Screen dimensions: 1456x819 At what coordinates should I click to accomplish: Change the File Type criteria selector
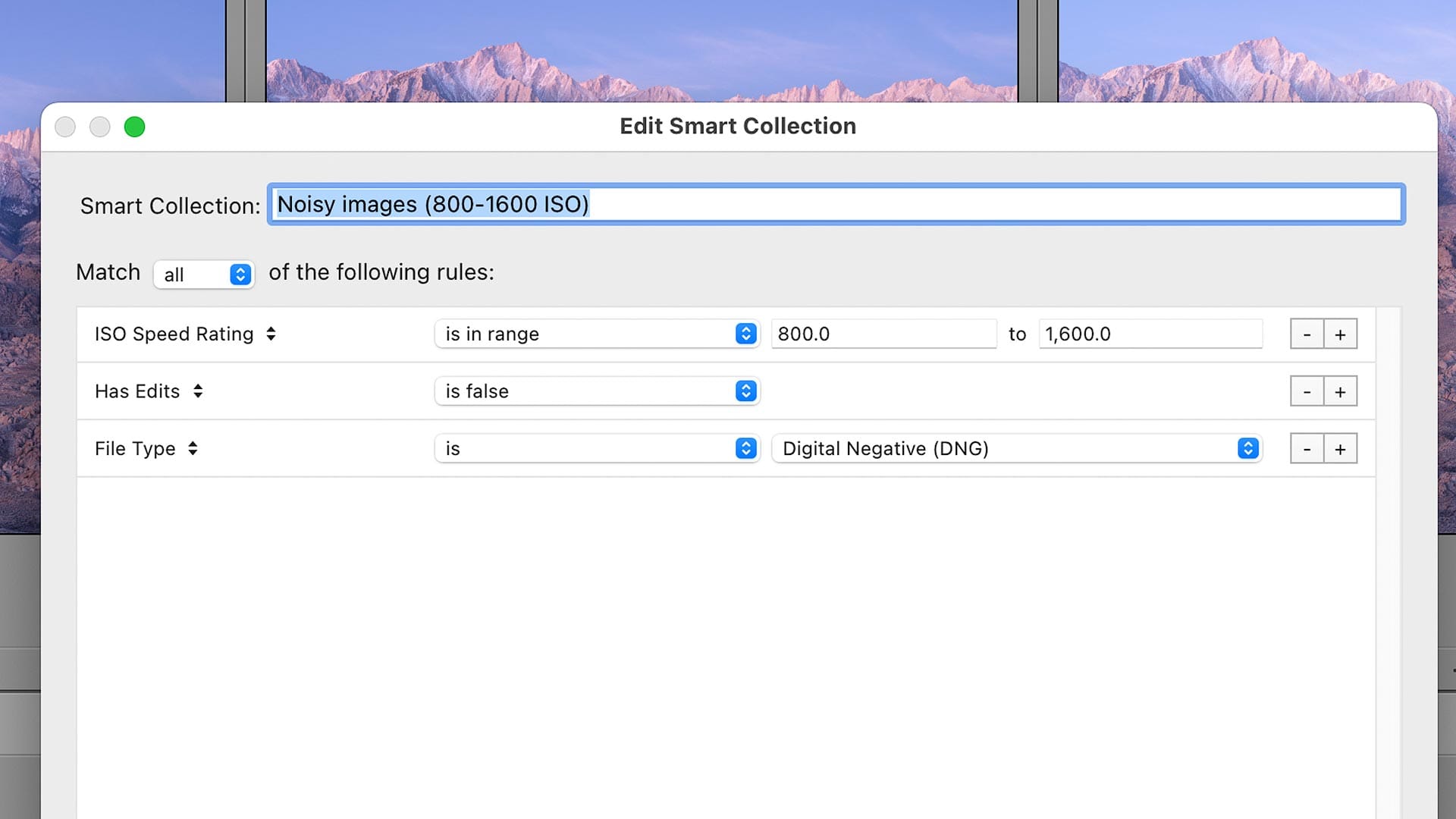(x=146, y=449)
